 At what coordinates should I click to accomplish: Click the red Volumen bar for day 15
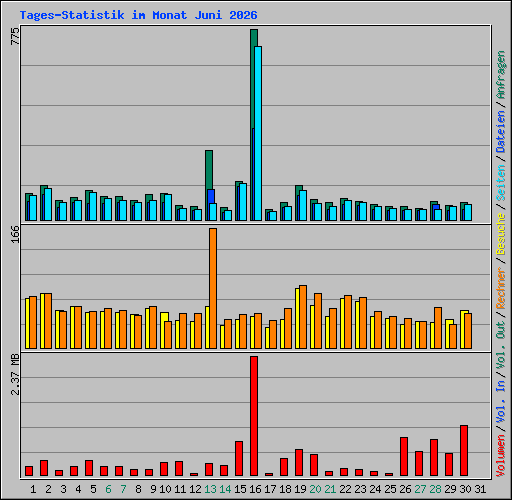tap(239, 458)
